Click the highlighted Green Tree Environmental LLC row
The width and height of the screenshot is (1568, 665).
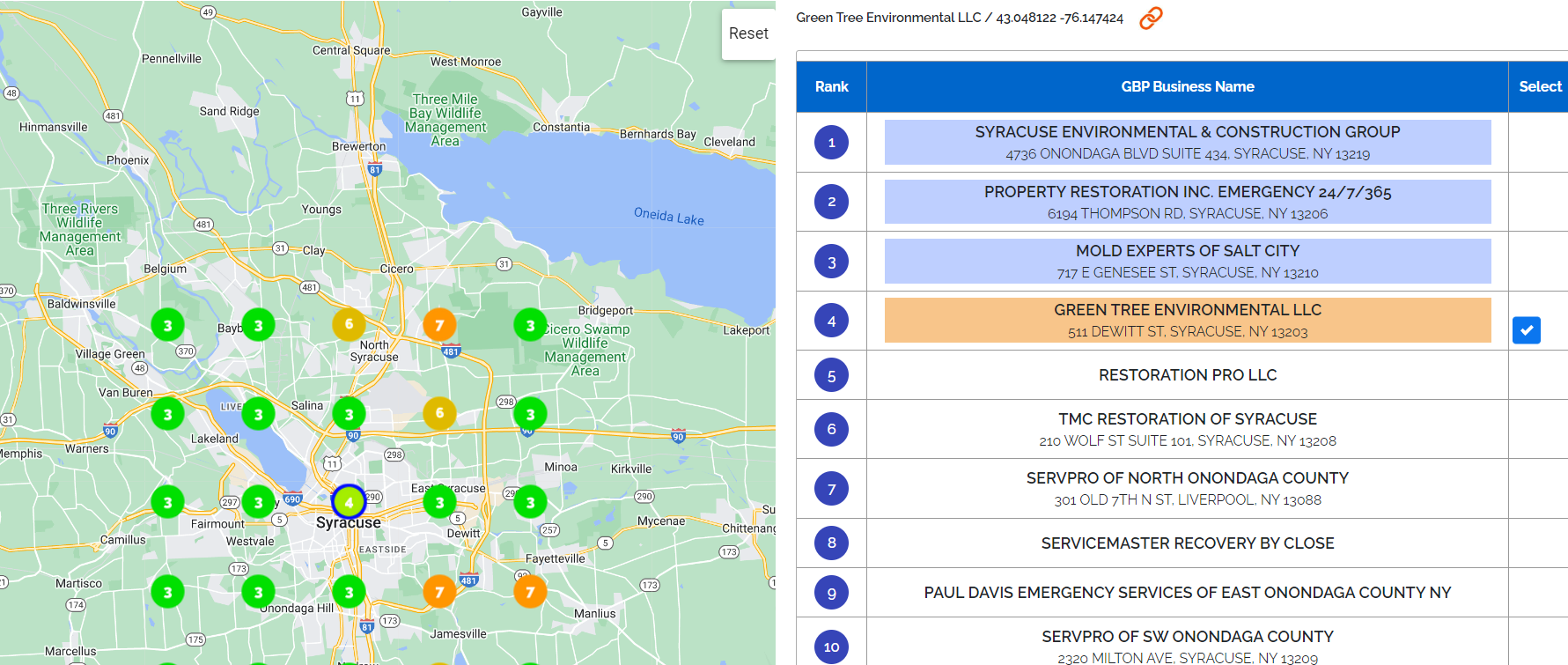pos(1188,320)
